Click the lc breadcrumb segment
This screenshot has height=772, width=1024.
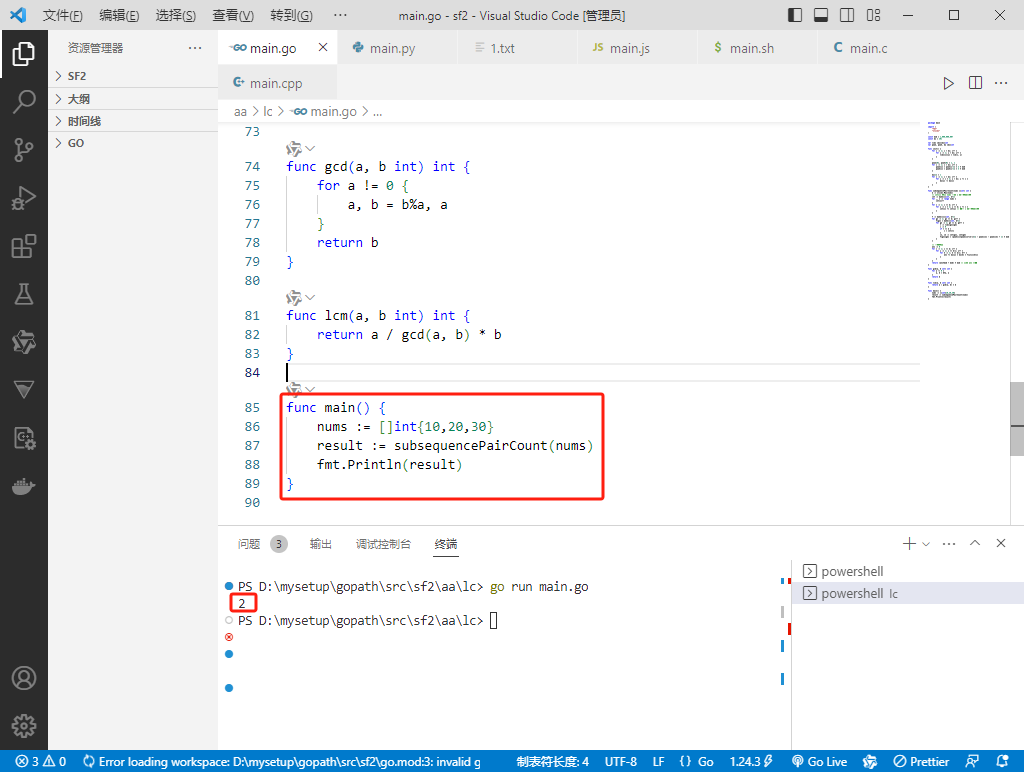click(268, 112)
